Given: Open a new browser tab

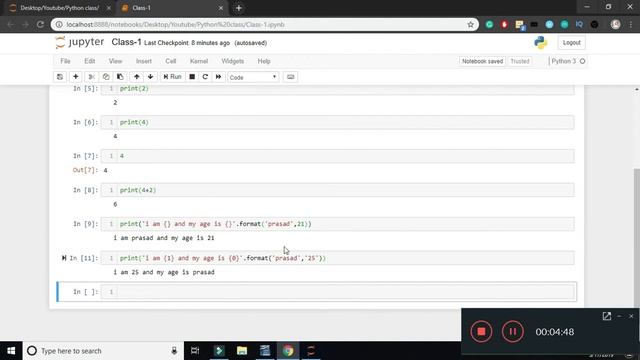Looking at the screenshot, I should pos(239,8).
